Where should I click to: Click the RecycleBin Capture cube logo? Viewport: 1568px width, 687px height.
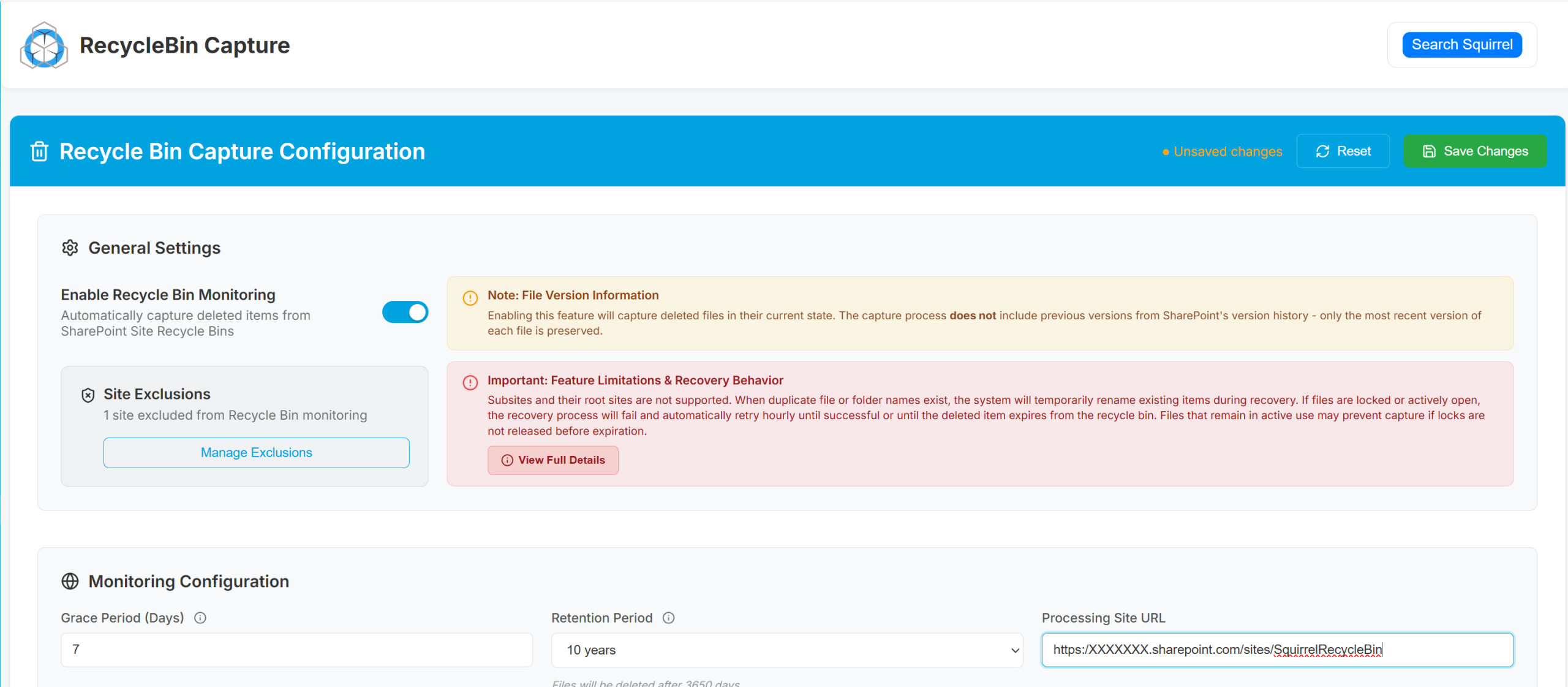(x=43, y=45)
